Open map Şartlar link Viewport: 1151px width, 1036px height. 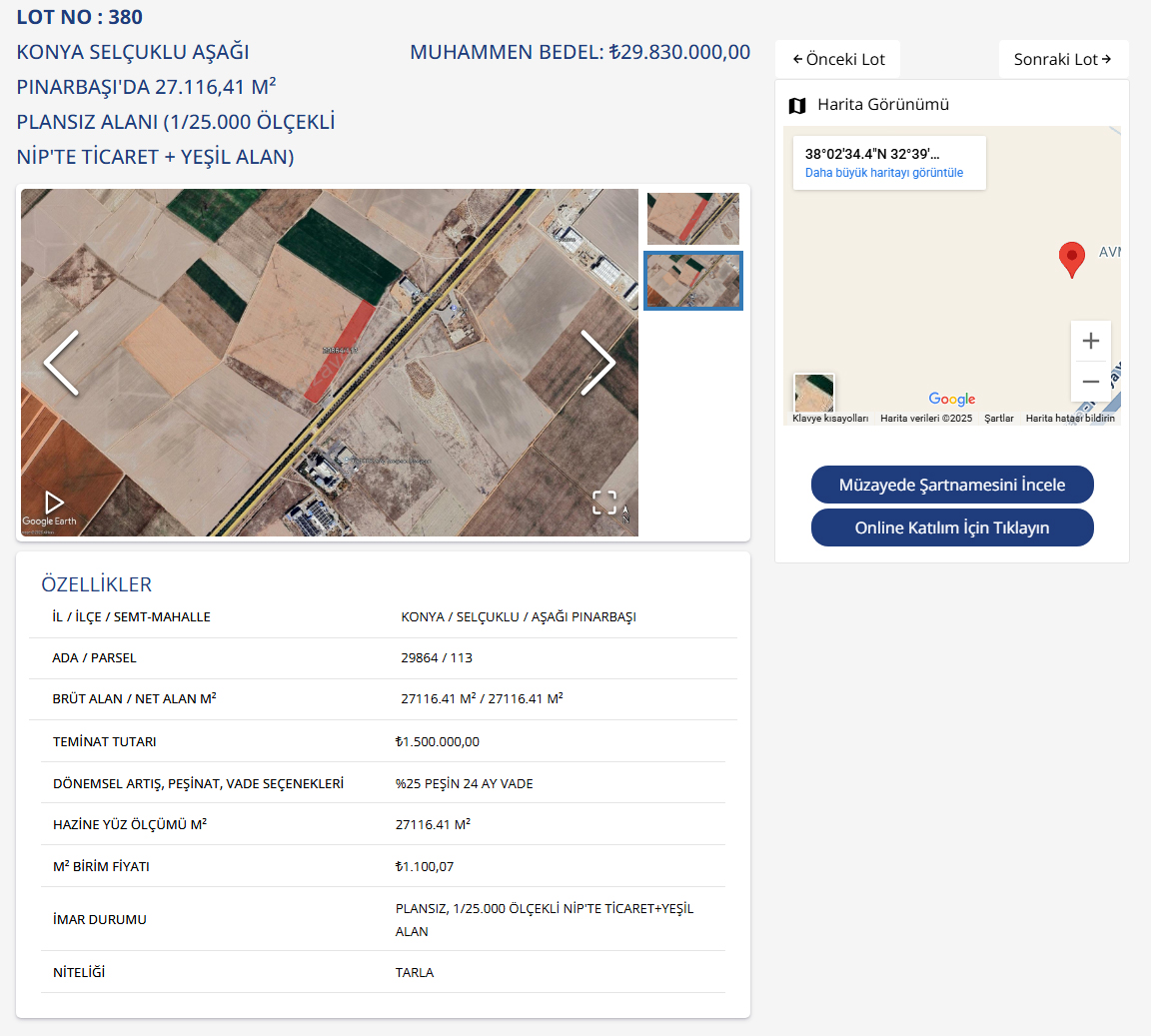pyautogui.click(x=998, y=418)
